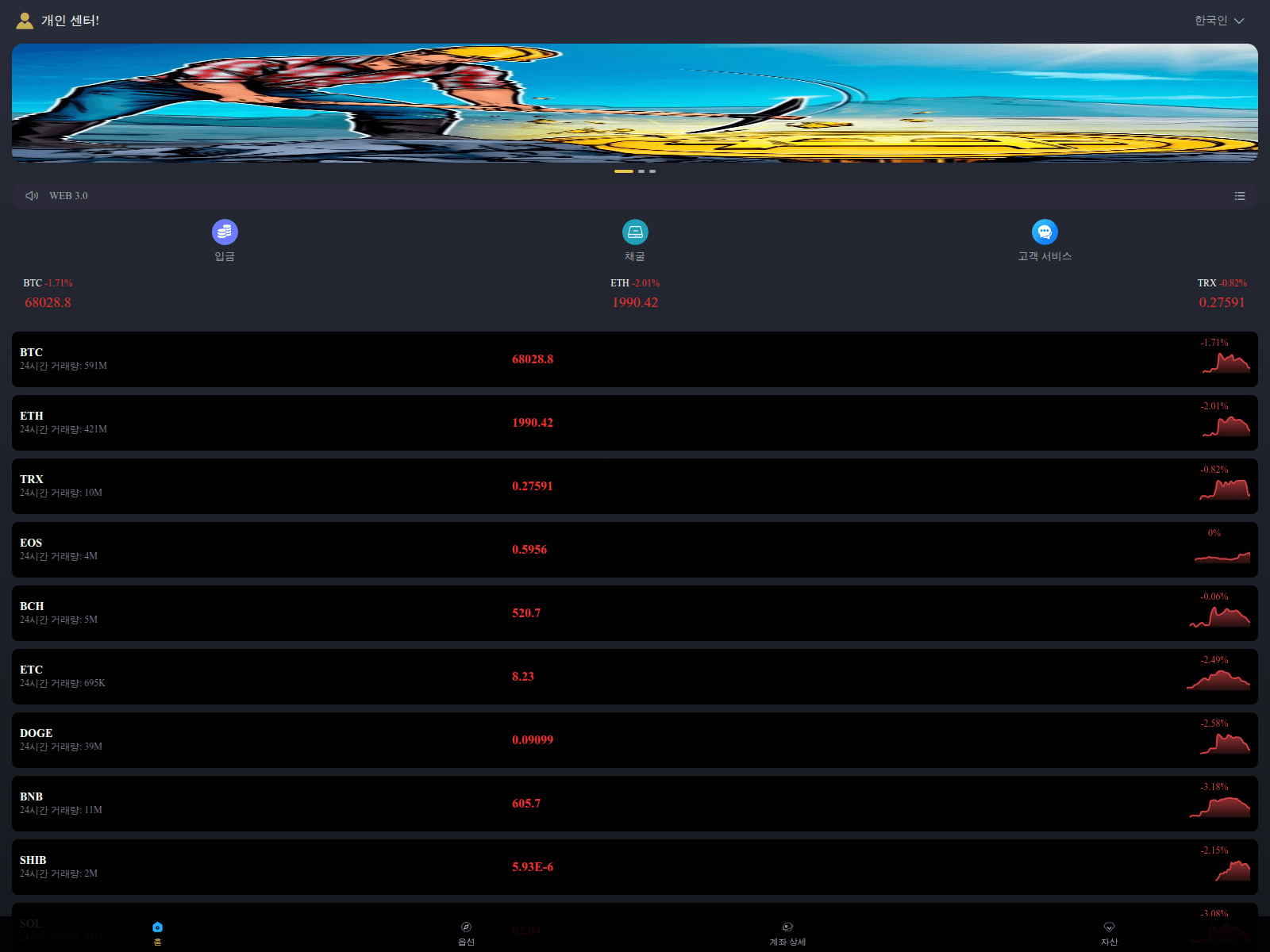1270x952 pixels.
Task: Click the BTC ticker price 68028.8 summary
Action: tap(48, 302)
